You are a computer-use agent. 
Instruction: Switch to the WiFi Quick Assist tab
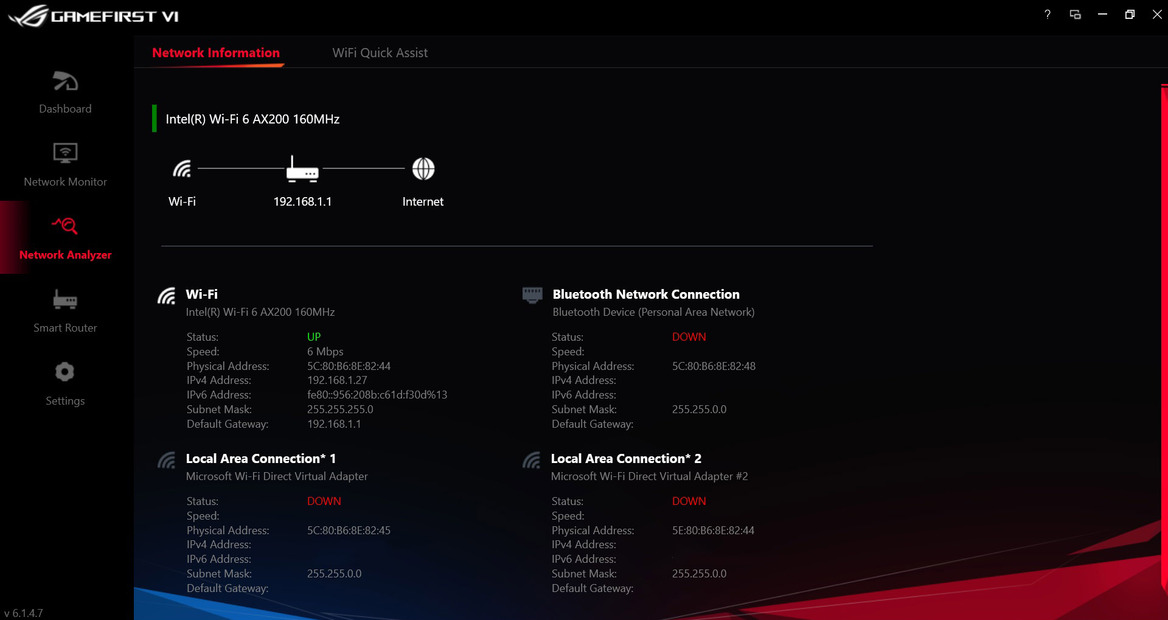point(380,53)
